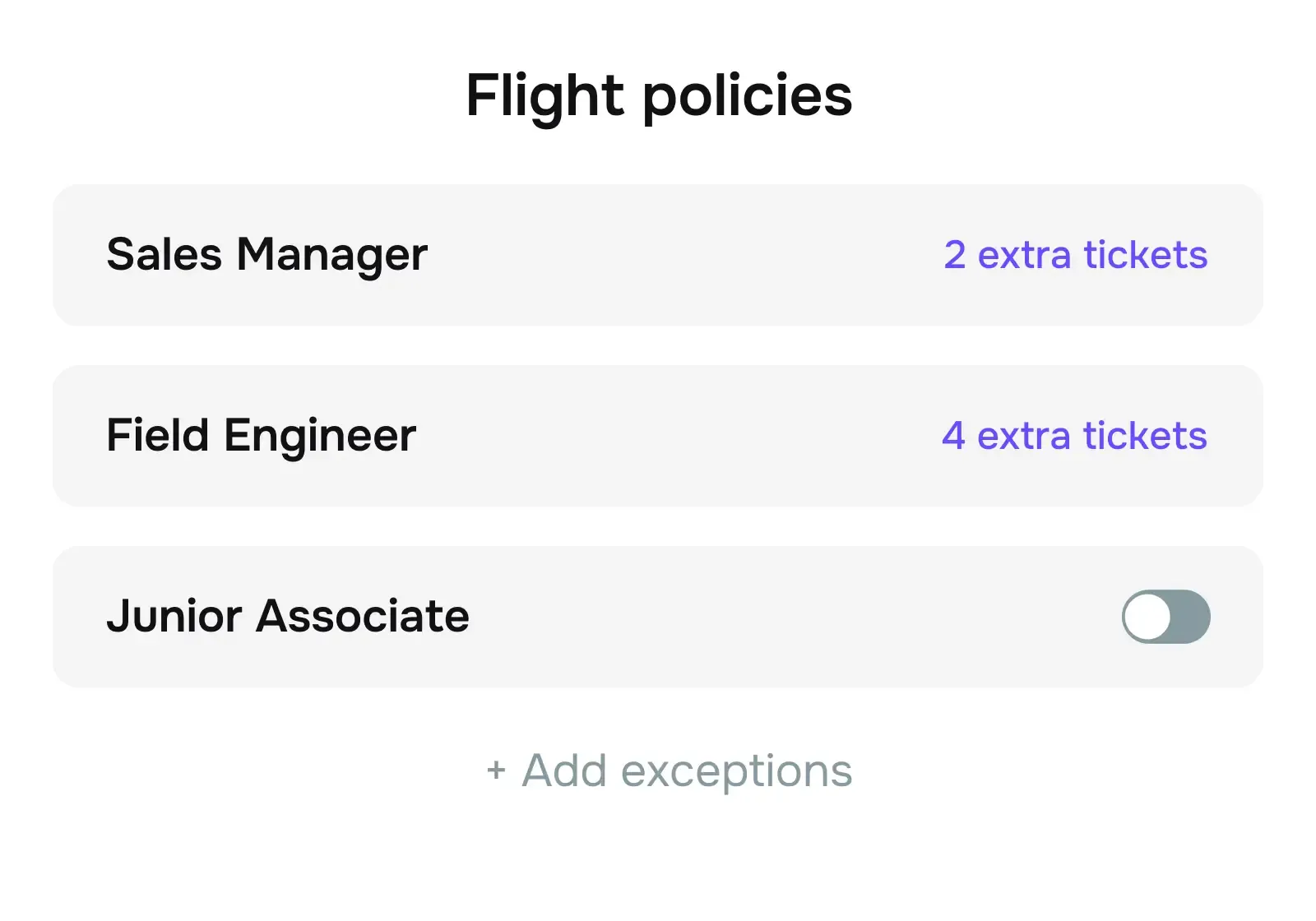Click the number 2 in Sales Manager tickets
This screenshot has height=921, width=1316.
click(954, 255)
